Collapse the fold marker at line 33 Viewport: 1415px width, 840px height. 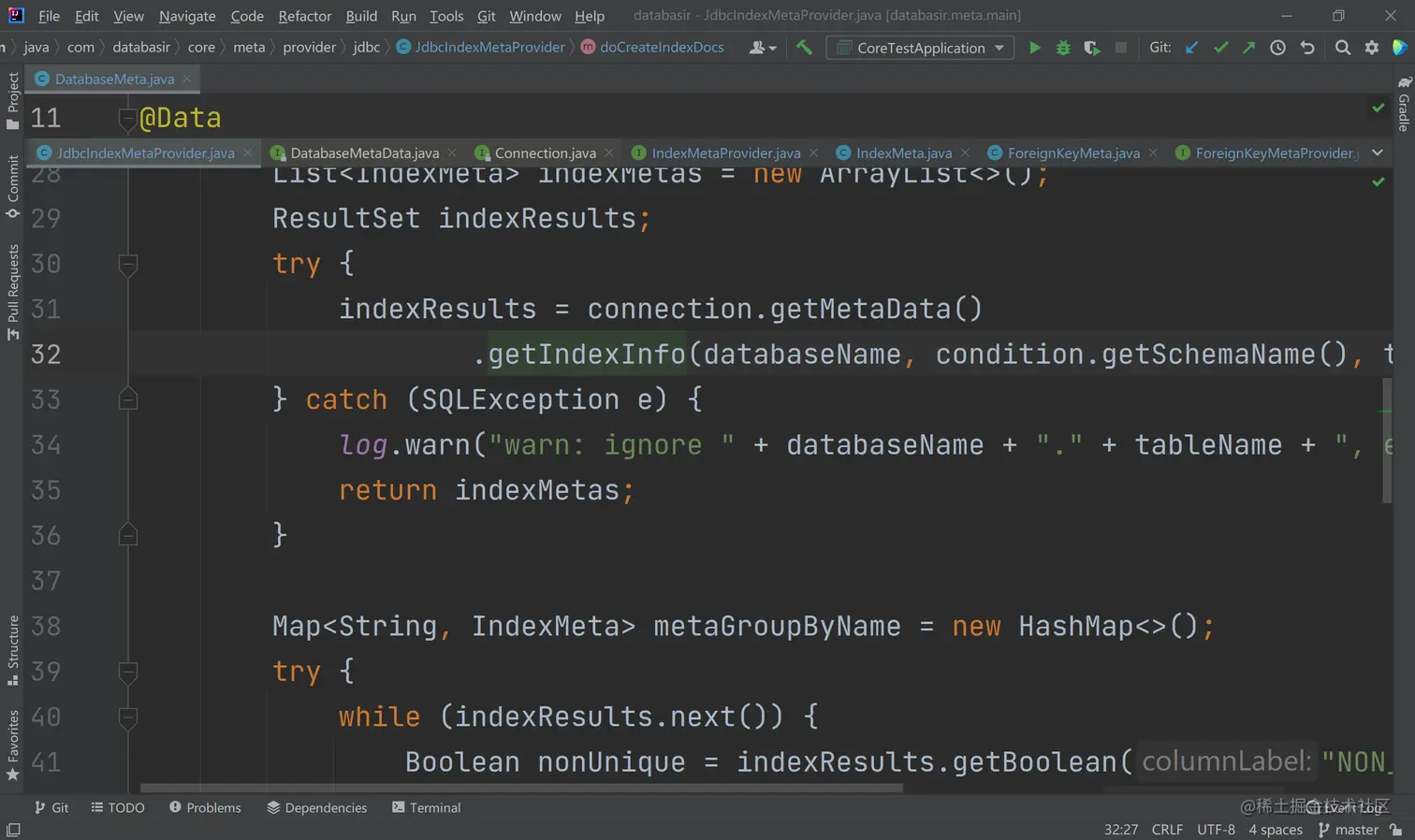pos(128,399)
